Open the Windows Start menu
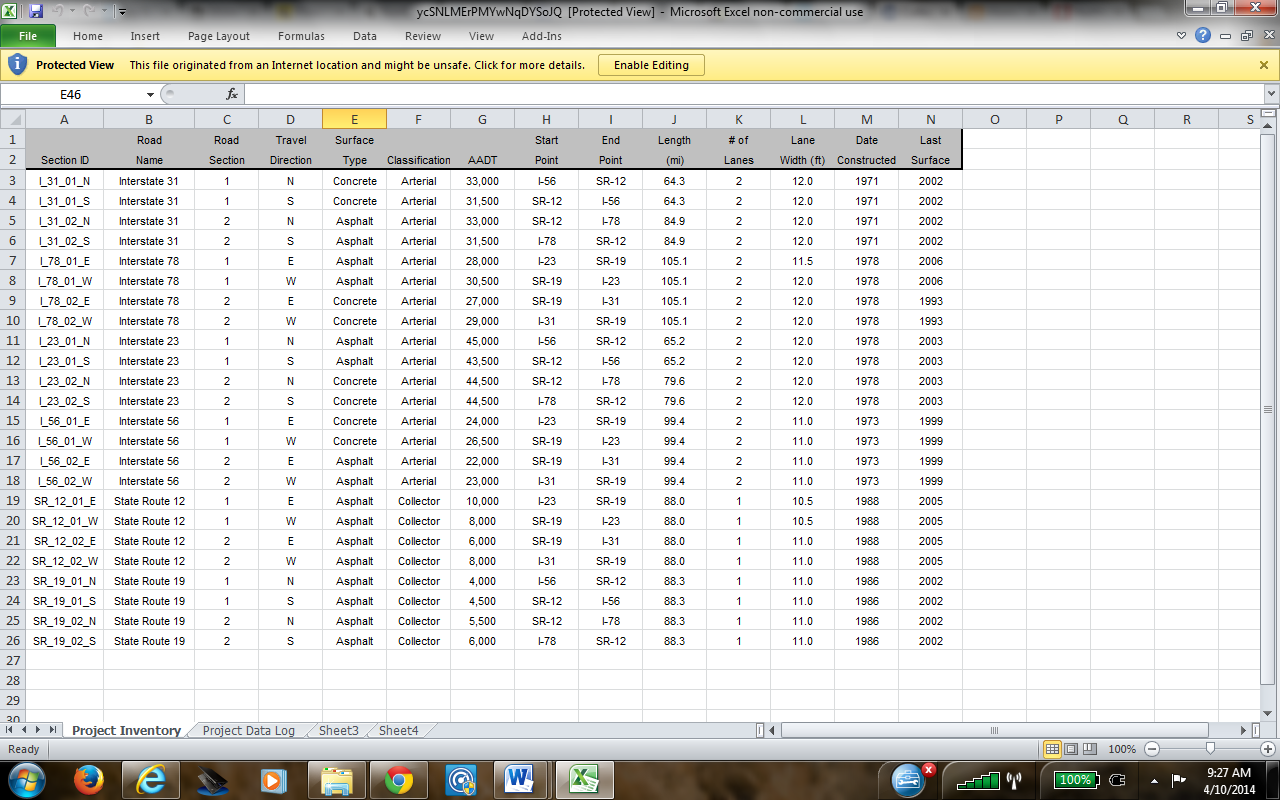 coord(27,779)
